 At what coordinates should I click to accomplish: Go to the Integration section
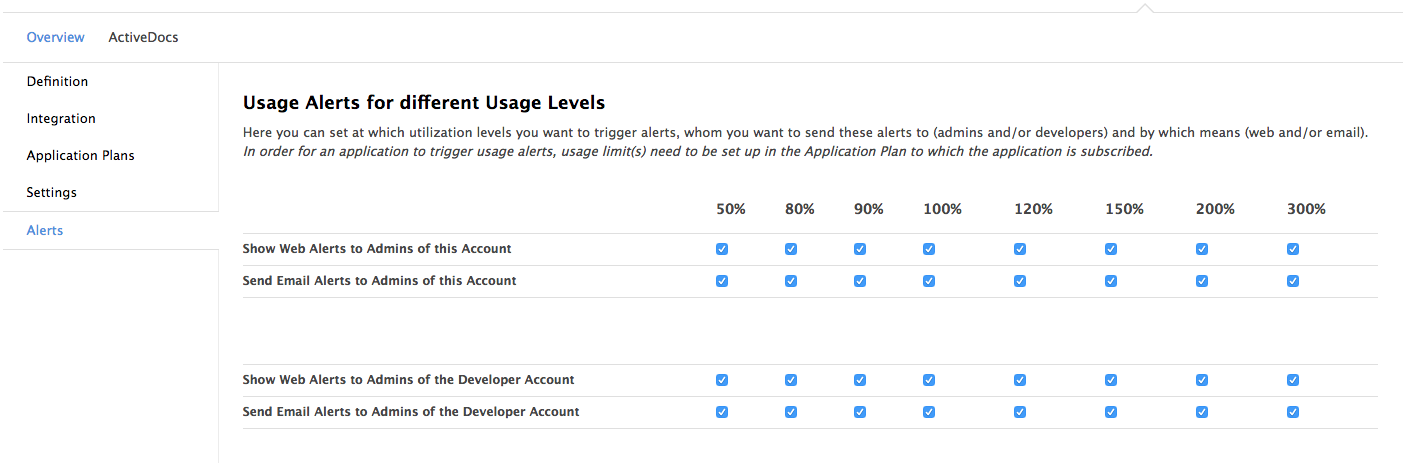(61, 119)
